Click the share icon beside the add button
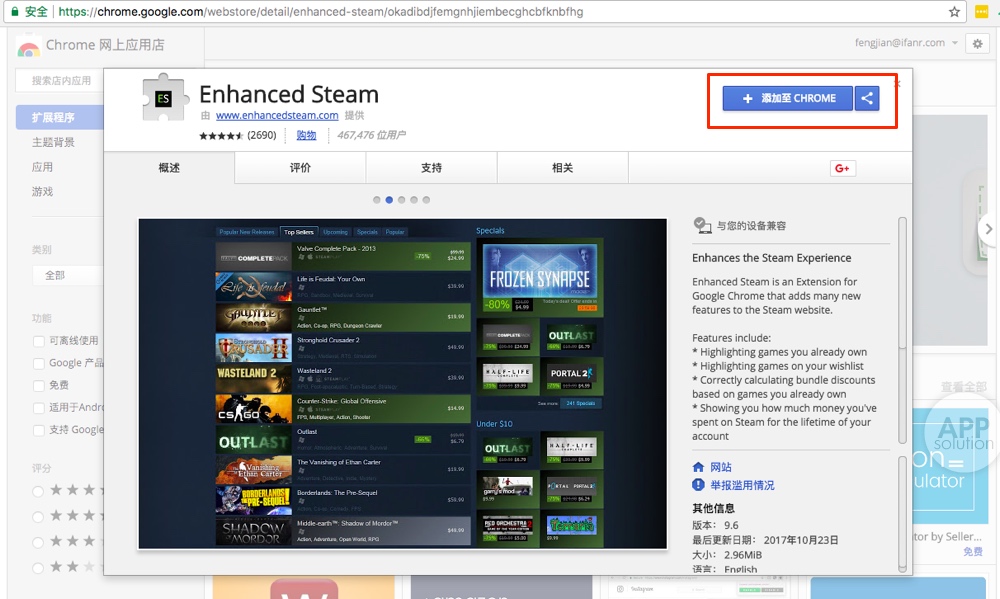The width and height of the screenshot is (1000, 599). pos(867,98)
